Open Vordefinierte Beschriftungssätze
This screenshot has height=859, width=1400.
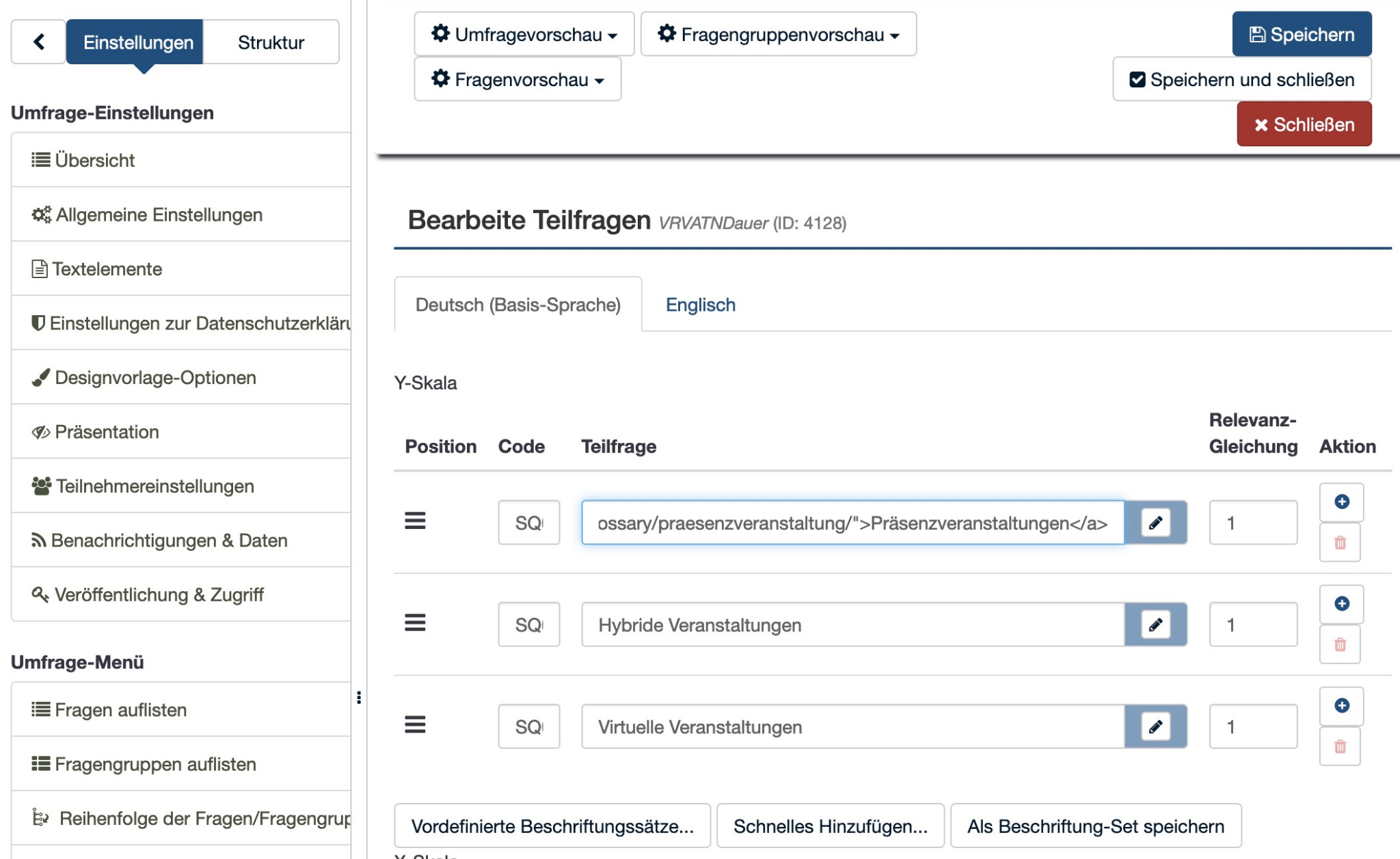click(x=552, y=826)
